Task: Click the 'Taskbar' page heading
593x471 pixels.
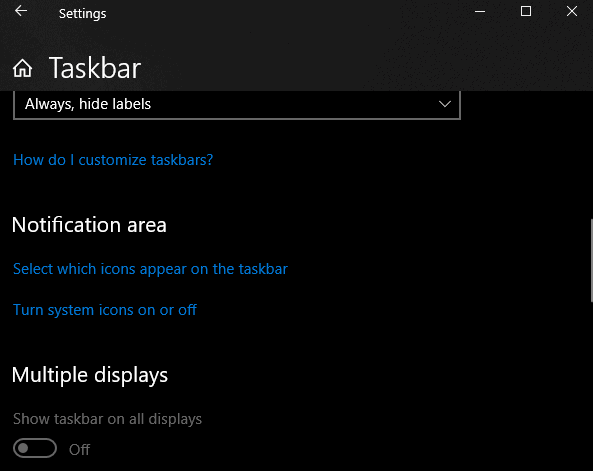Action: tap(95, 68)
